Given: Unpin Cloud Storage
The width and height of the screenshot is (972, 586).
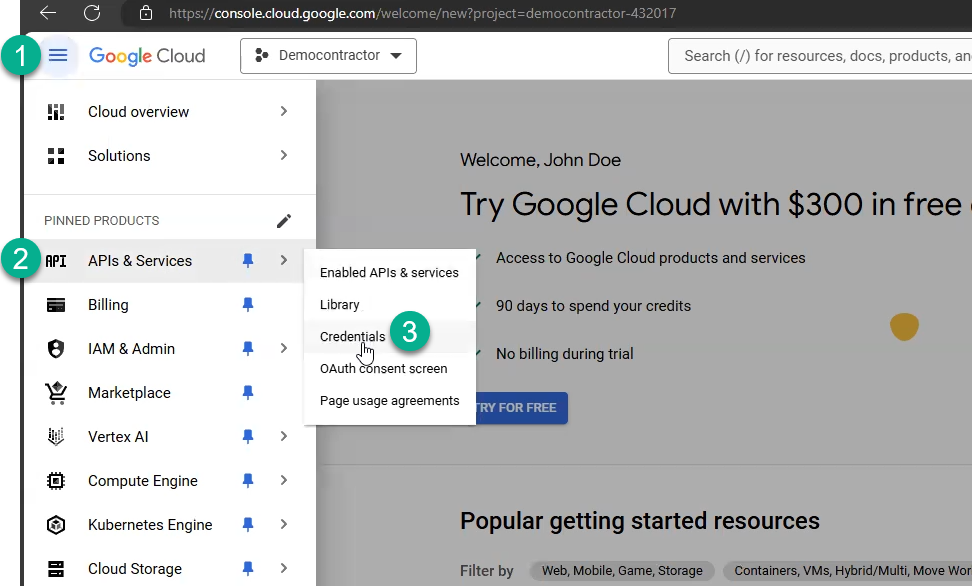Looking at the screenshot, I should click(x=248, y=568).
